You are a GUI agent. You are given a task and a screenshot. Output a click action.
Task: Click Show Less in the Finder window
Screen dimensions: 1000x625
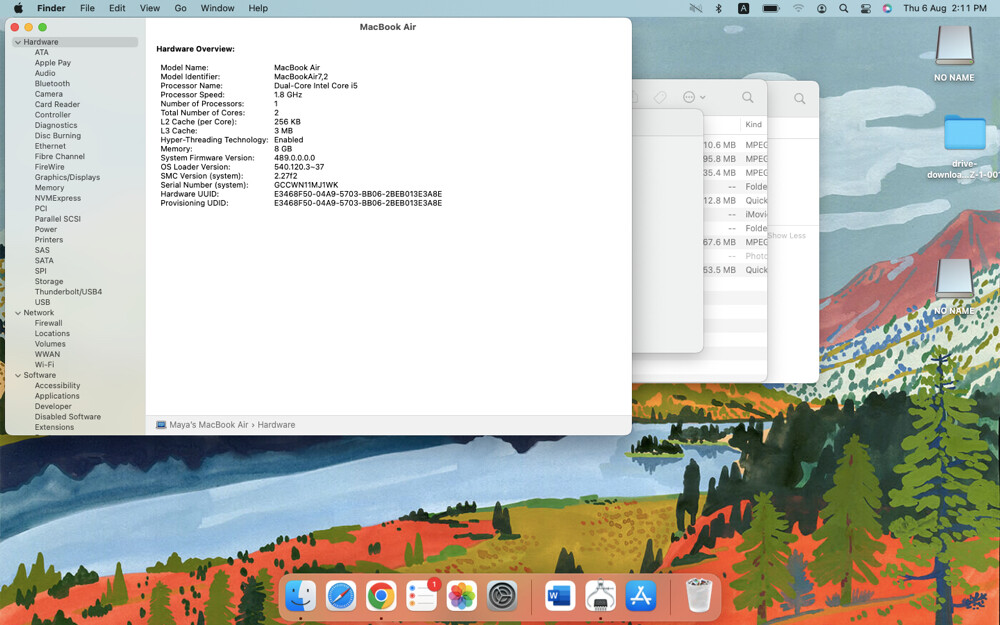786,235
